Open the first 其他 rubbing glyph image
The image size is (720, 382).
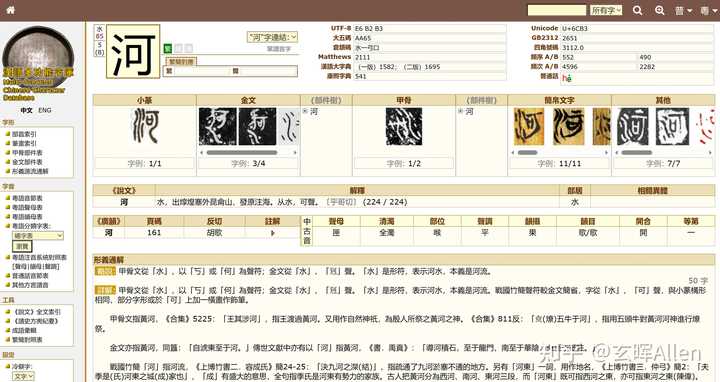[633, 126]
